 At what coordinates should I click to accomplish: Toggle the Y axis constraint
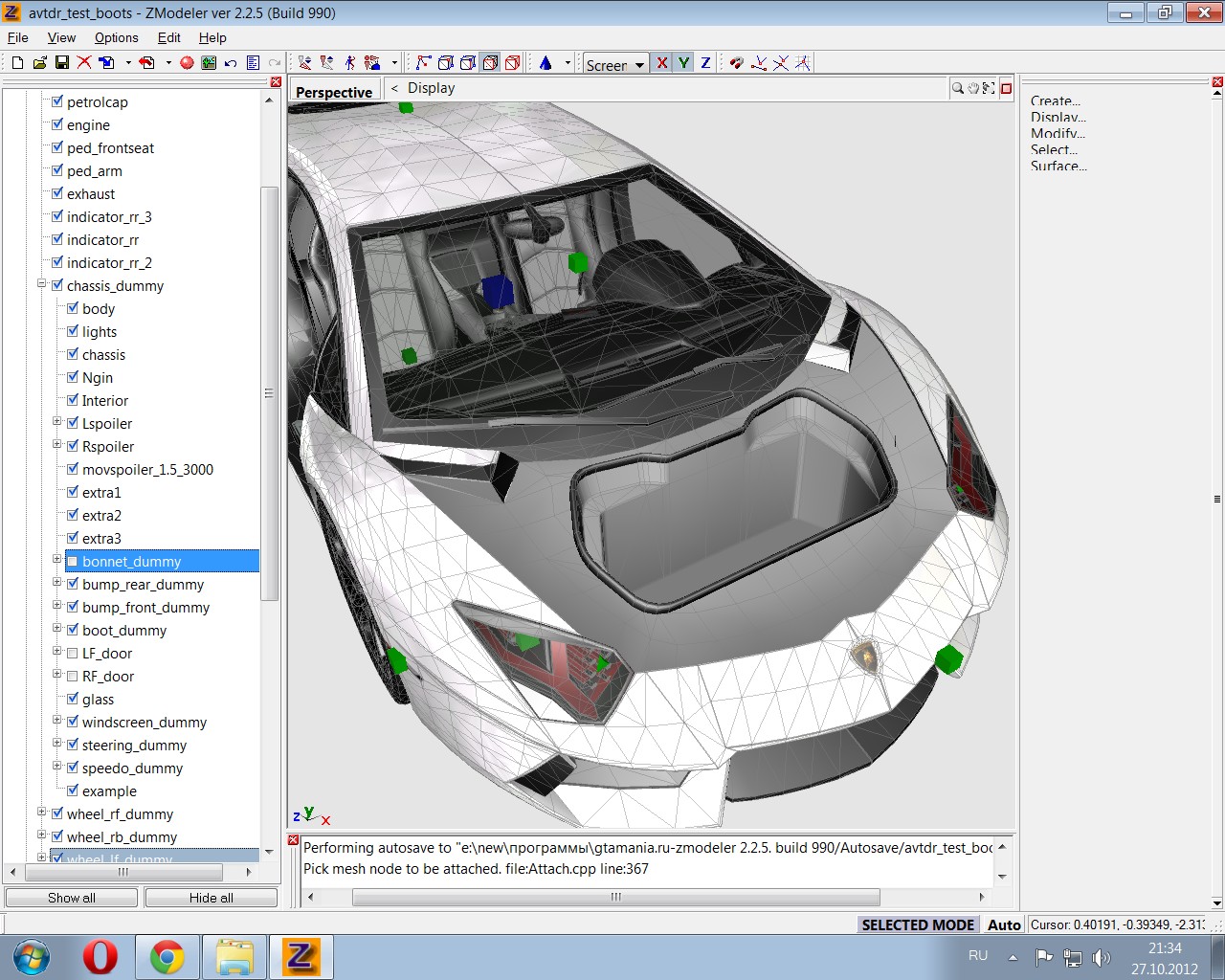click(x=683, y=62)
